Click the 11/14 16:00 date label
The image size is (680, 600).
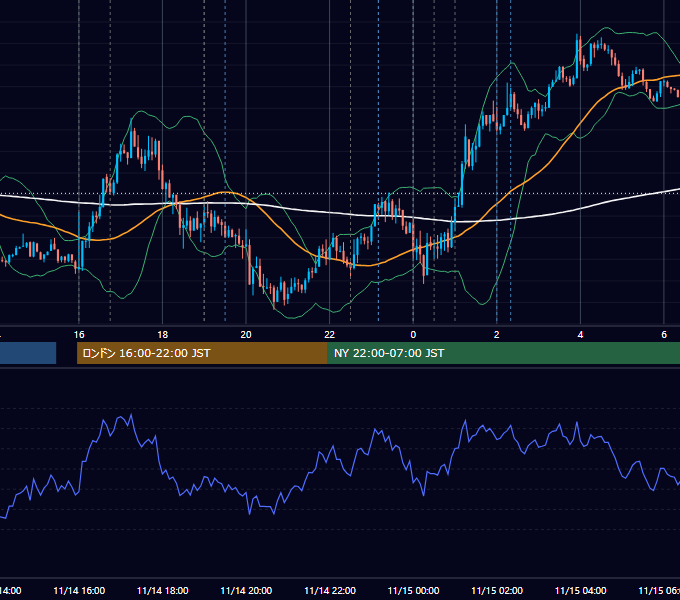coord(79,590)
